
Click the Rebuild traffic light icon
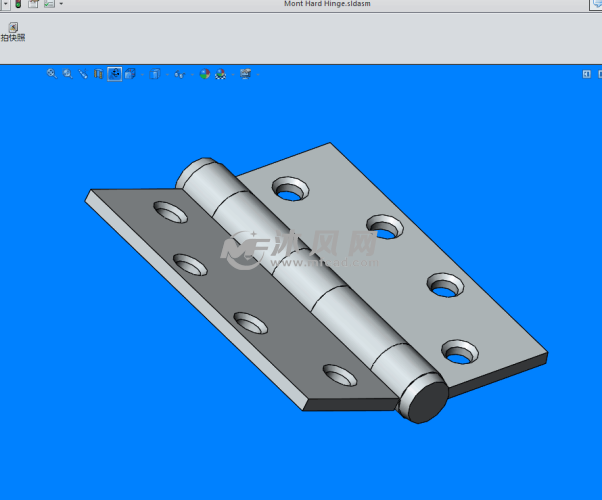tap(17, 4)
